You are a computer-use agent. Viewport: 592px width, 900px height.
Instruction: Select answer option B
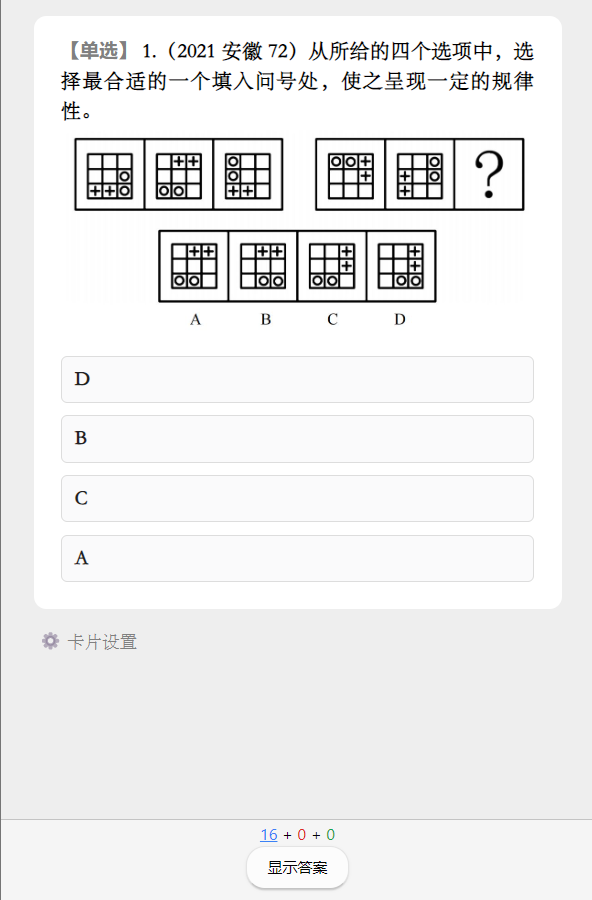coord(297,439)
